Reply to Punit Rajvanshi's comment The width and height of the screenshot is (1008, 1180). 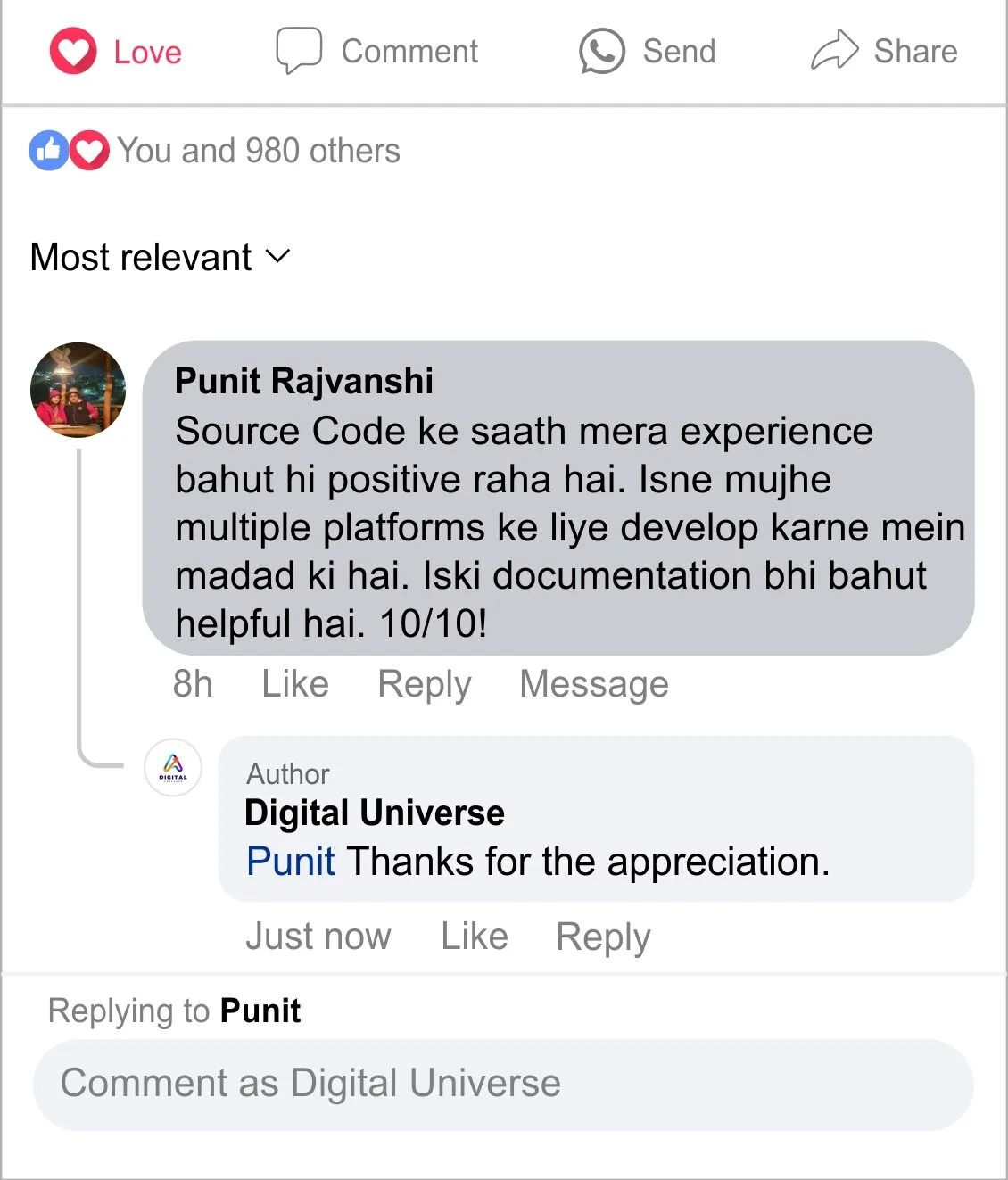coord(424,684)
